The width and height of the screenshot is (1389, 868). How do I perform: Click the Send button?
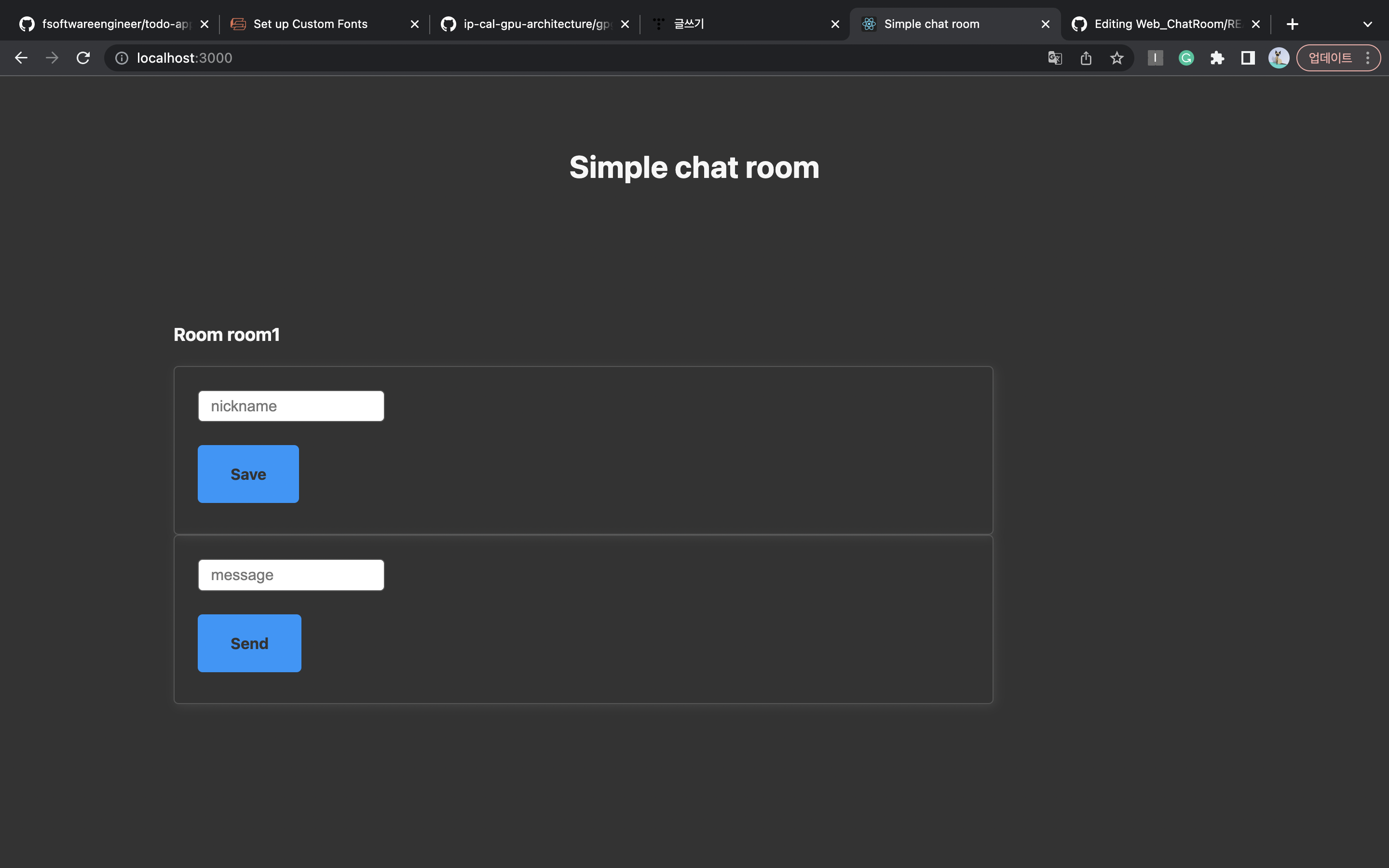tap(249, 643)
